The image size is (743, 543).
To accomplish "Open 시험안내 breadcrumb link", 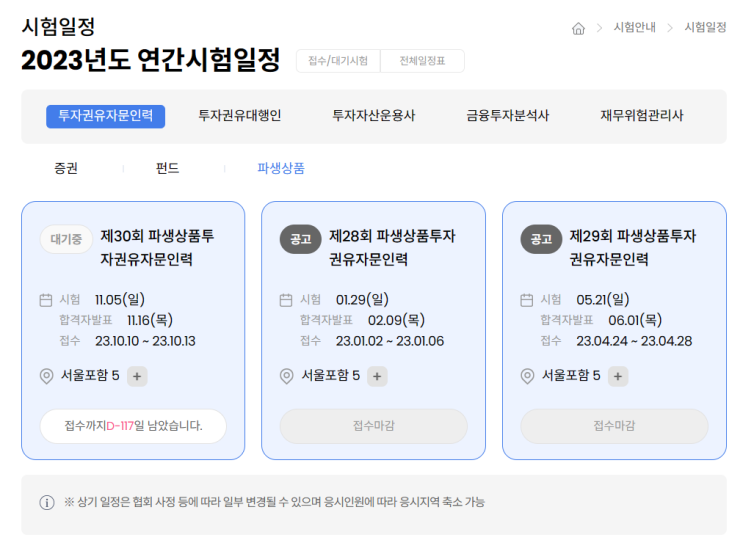I will pos(634,27).
